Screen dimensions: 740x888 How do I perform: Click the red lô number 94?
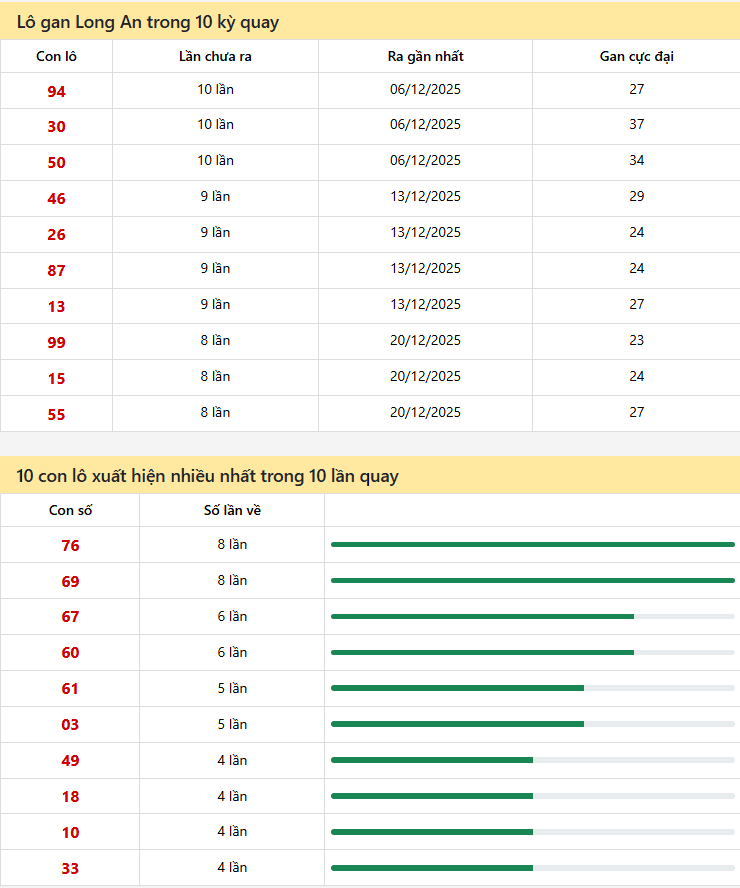tap(56, 91)
